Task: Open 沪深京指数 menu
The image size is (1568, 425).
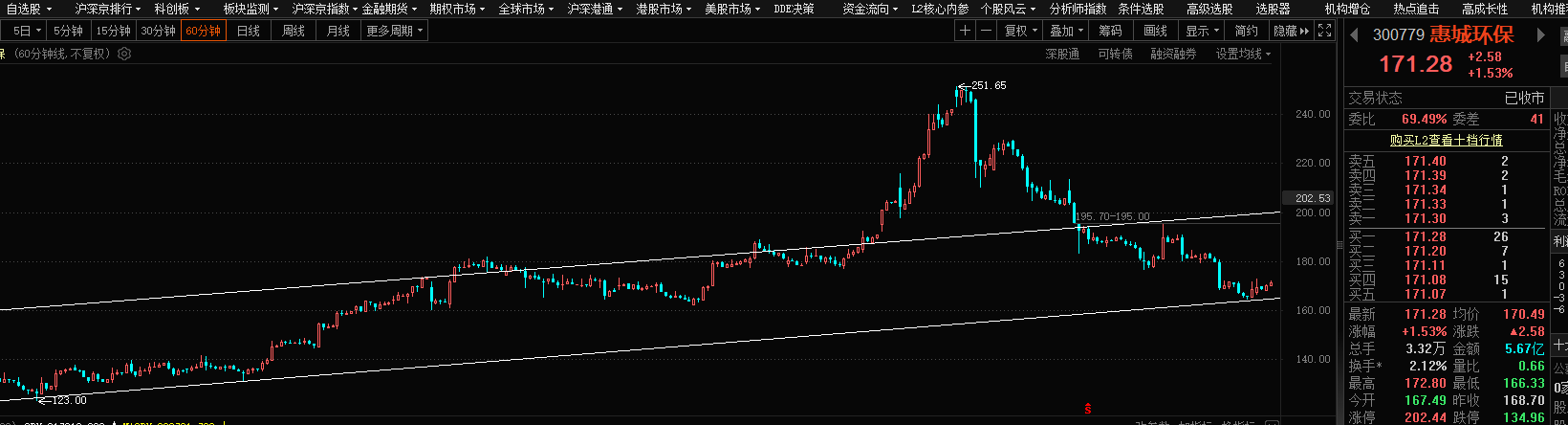Action: point(325,9)
